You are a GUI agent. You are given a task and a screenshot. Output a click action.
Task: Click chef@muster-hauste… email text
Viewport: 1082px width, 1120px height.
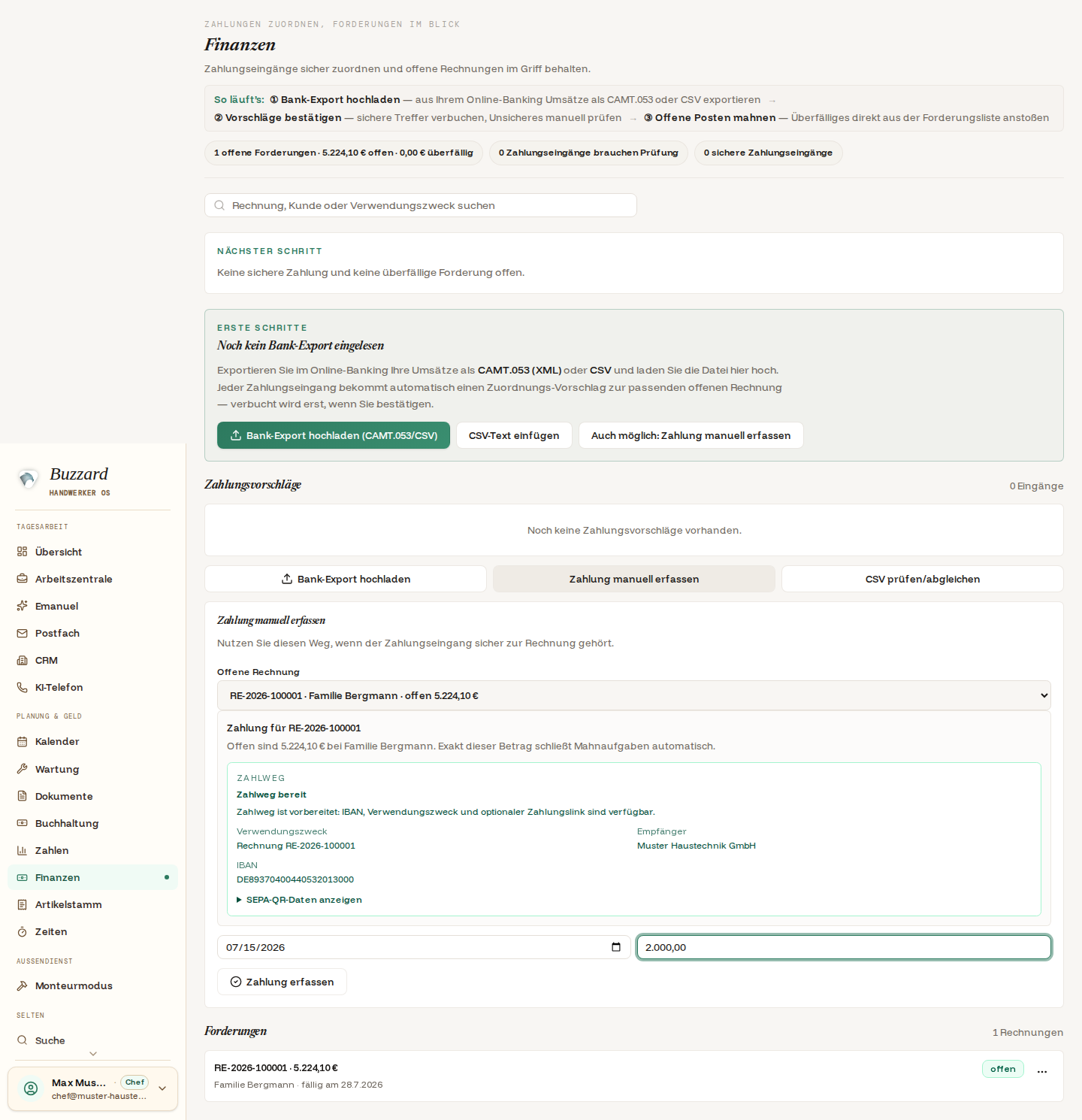[99, 1096]
